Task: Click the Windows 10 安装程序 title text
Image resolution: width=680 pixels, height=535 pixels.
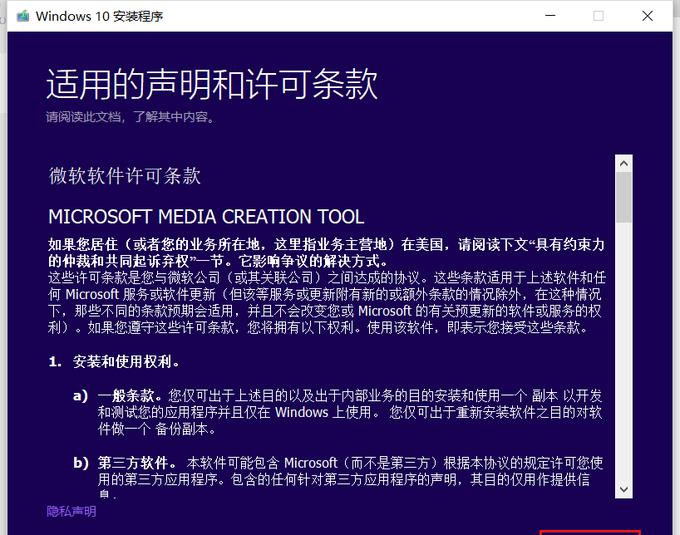Action: [99, 16]
